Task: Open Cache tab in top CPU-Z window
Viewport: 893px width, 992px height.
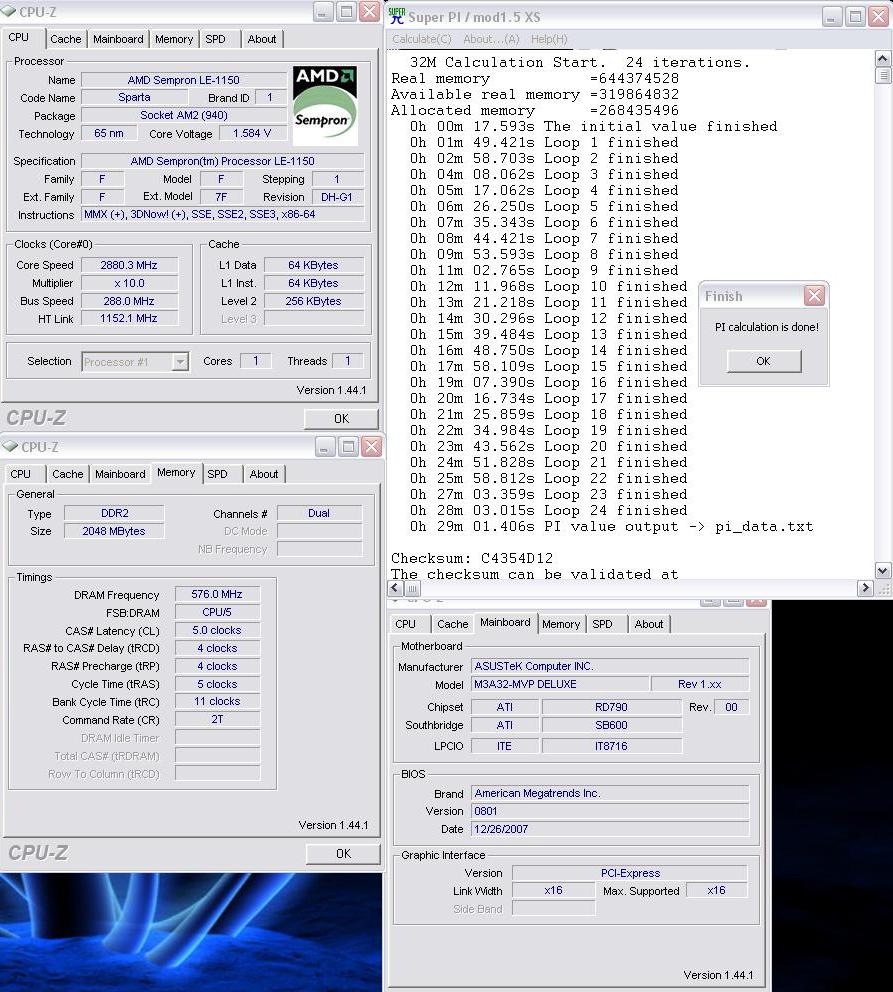Action: pos(66,39)
